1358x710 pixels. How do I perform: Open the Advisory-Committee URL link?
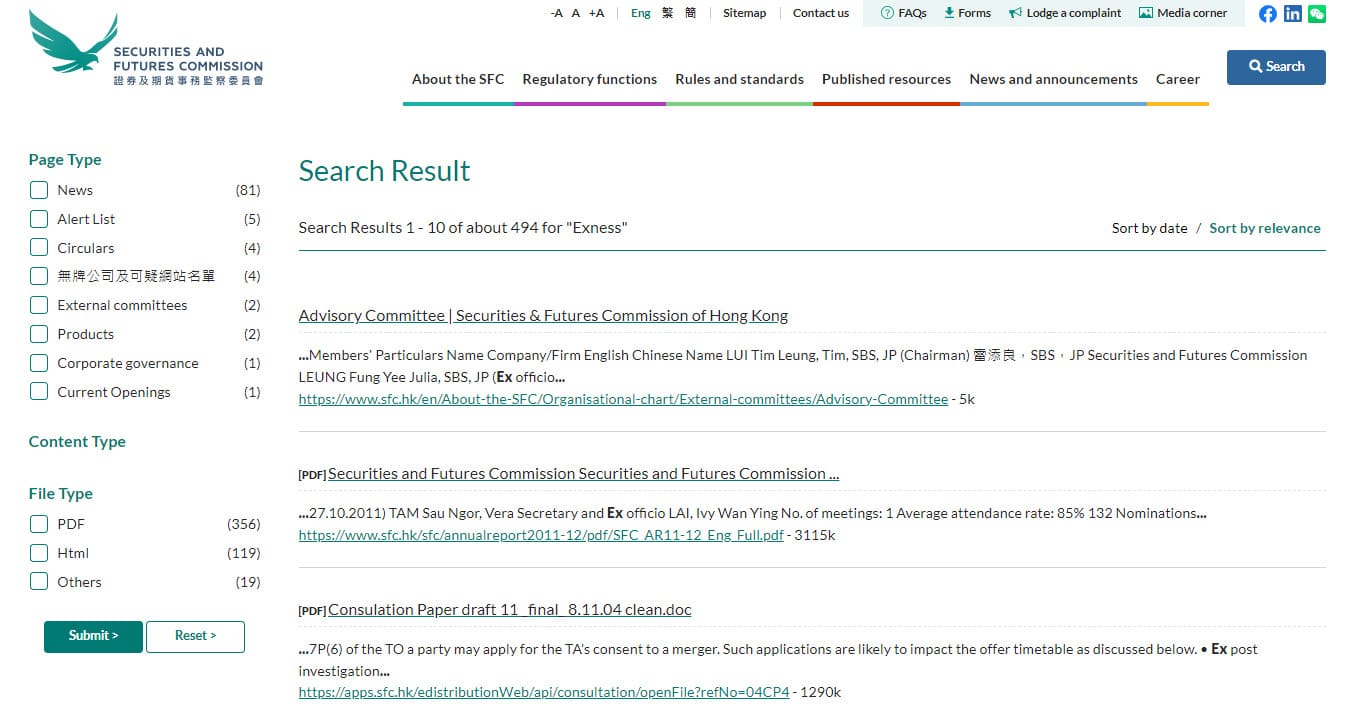point(623,399)
